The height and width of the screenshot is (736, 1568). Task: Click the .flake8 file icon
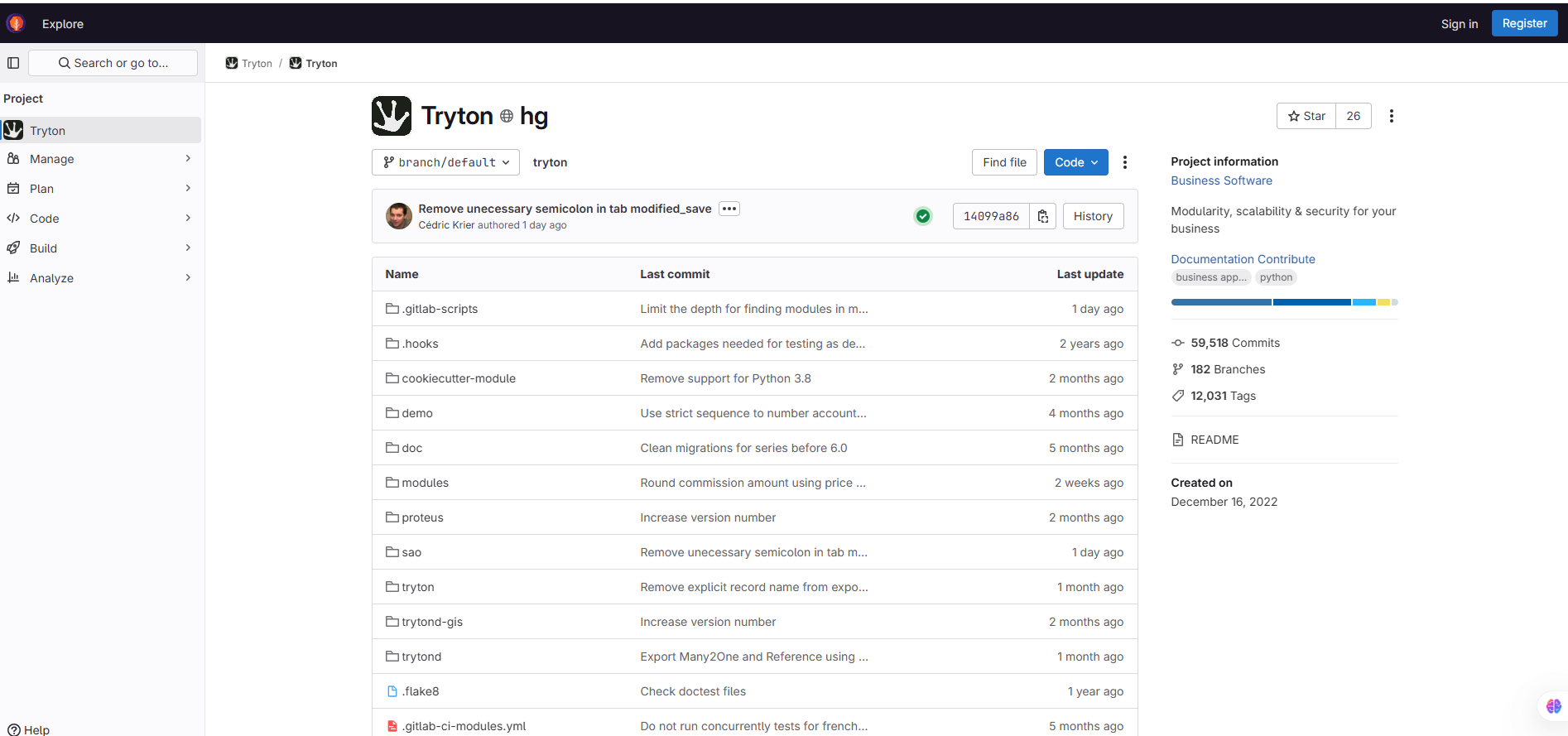pyautogui.click(x=392, y=691)
